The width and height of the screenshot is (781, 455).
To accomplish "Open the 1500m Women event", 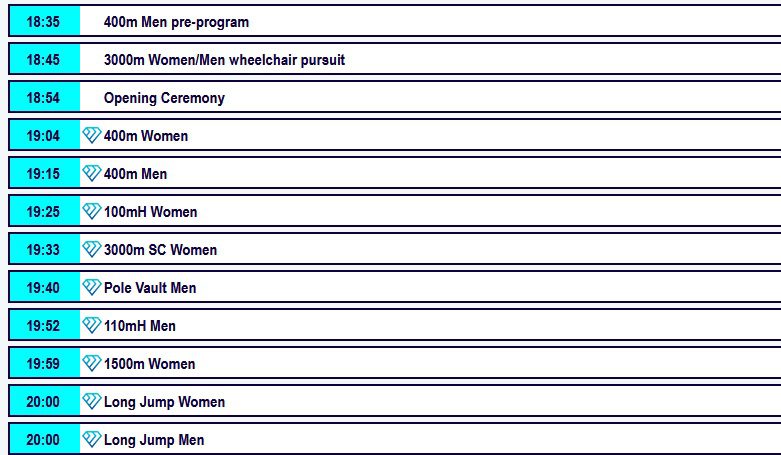I will [149, 363].
